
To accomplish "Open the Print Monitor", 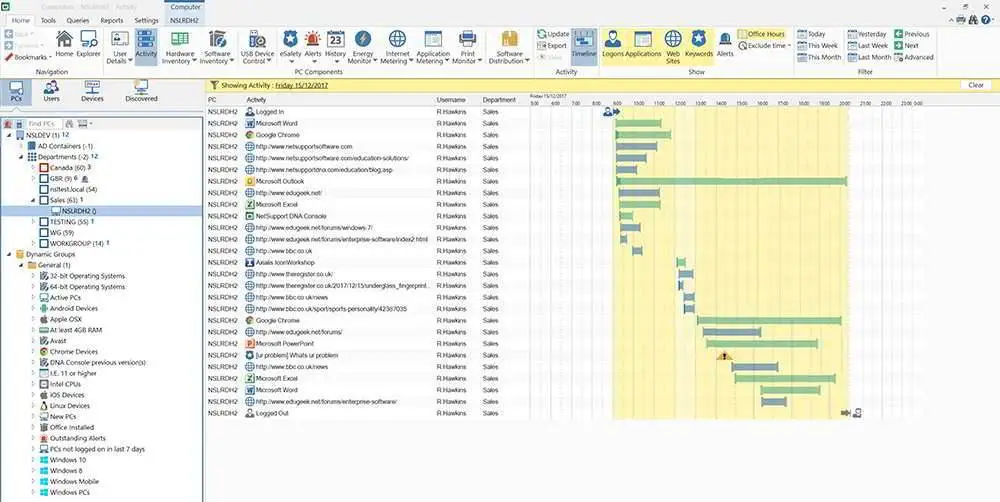I will click(x=467, y=47).
